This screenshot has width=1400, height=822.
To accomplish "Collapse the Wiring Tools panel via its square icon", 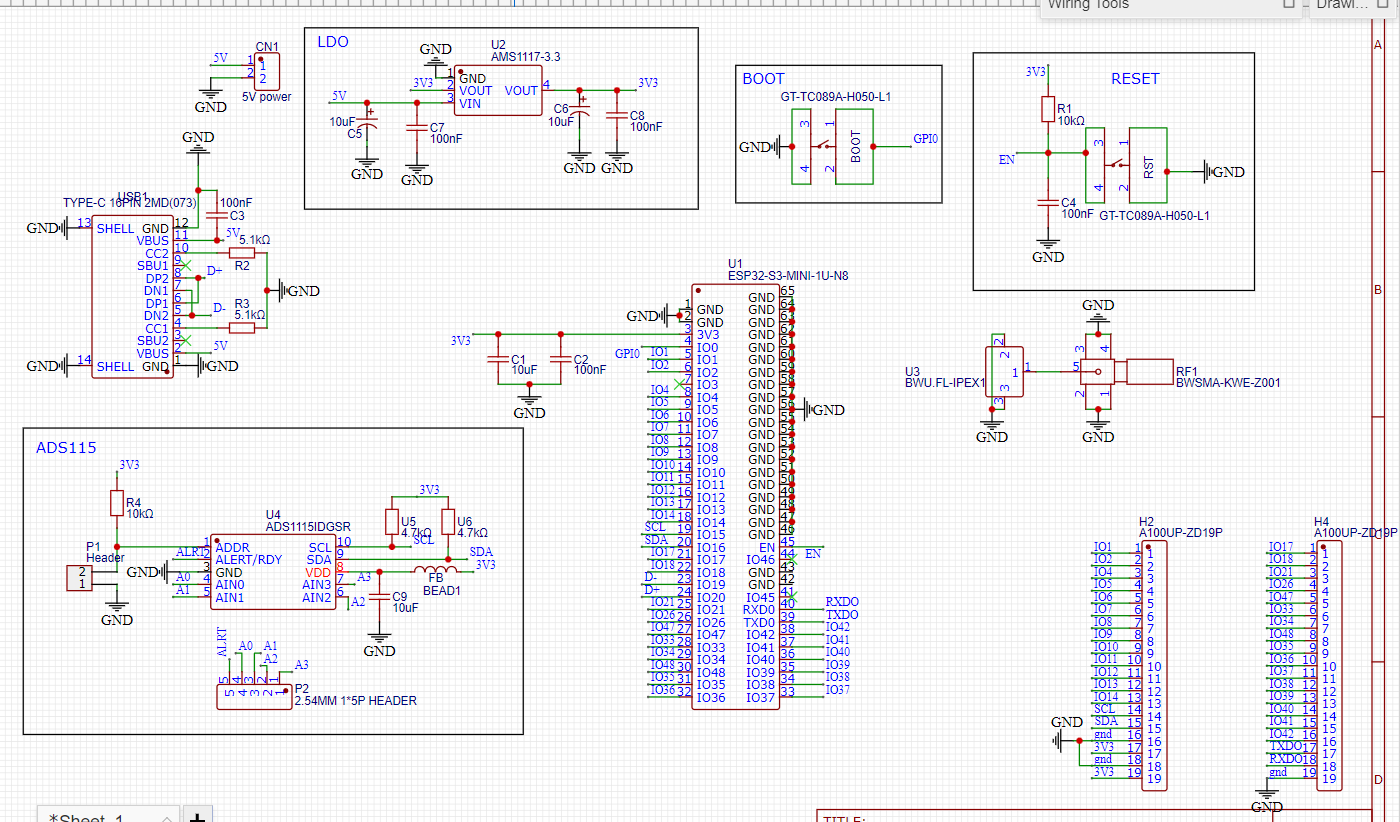I will [x=1288, y=4].
